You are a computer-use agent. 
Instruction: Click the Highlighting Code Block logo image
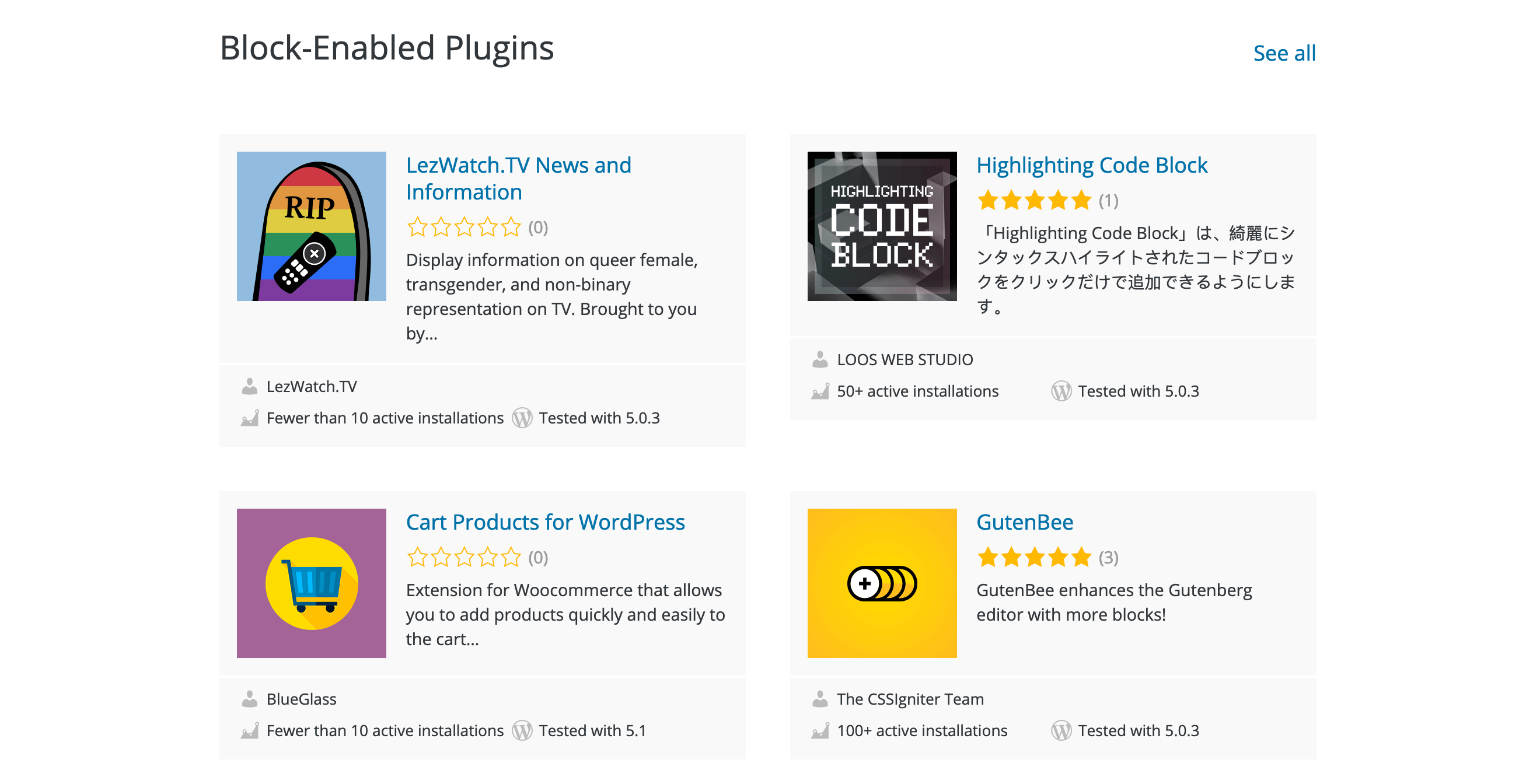point(881,226)
